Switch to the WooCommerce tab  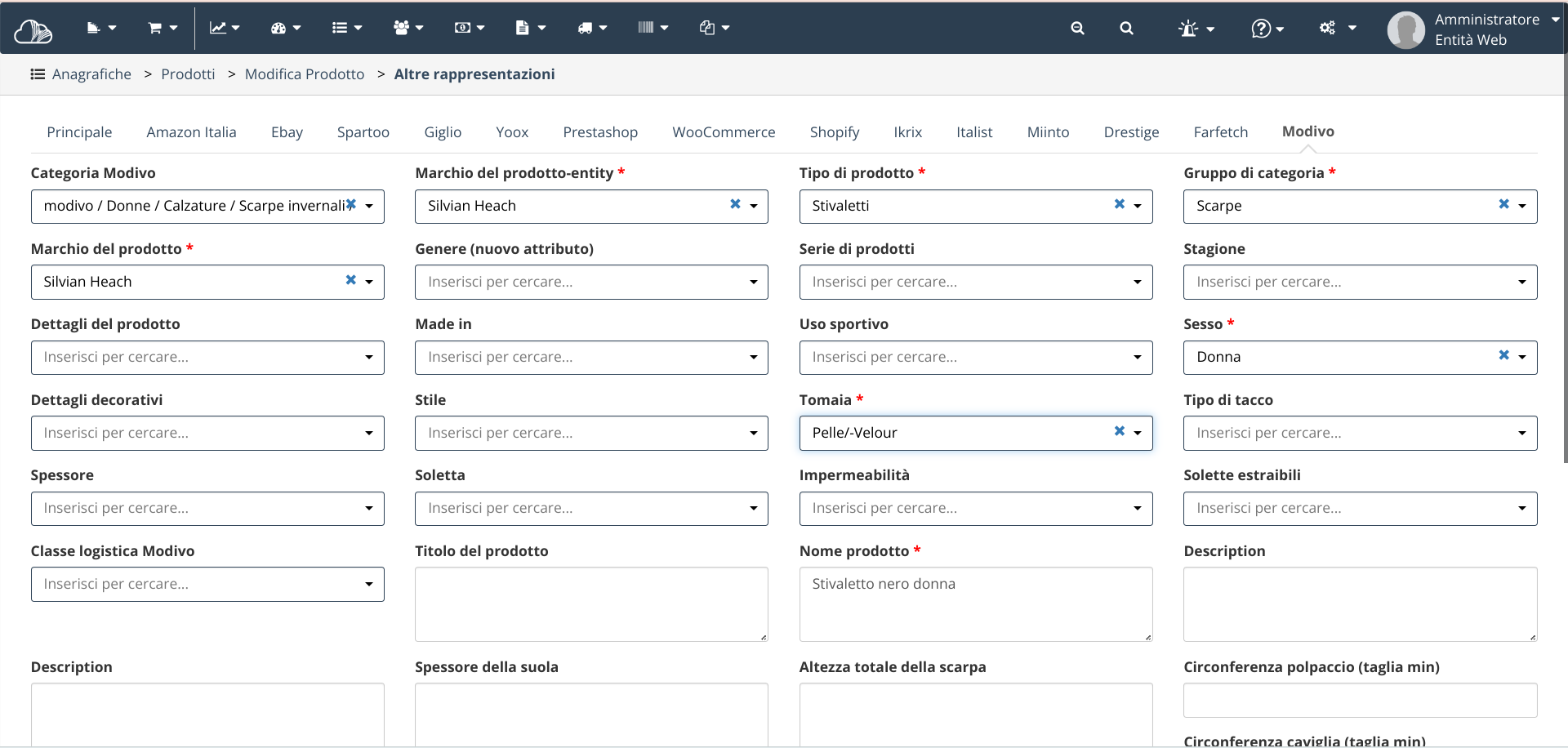[x=724, y=132]
